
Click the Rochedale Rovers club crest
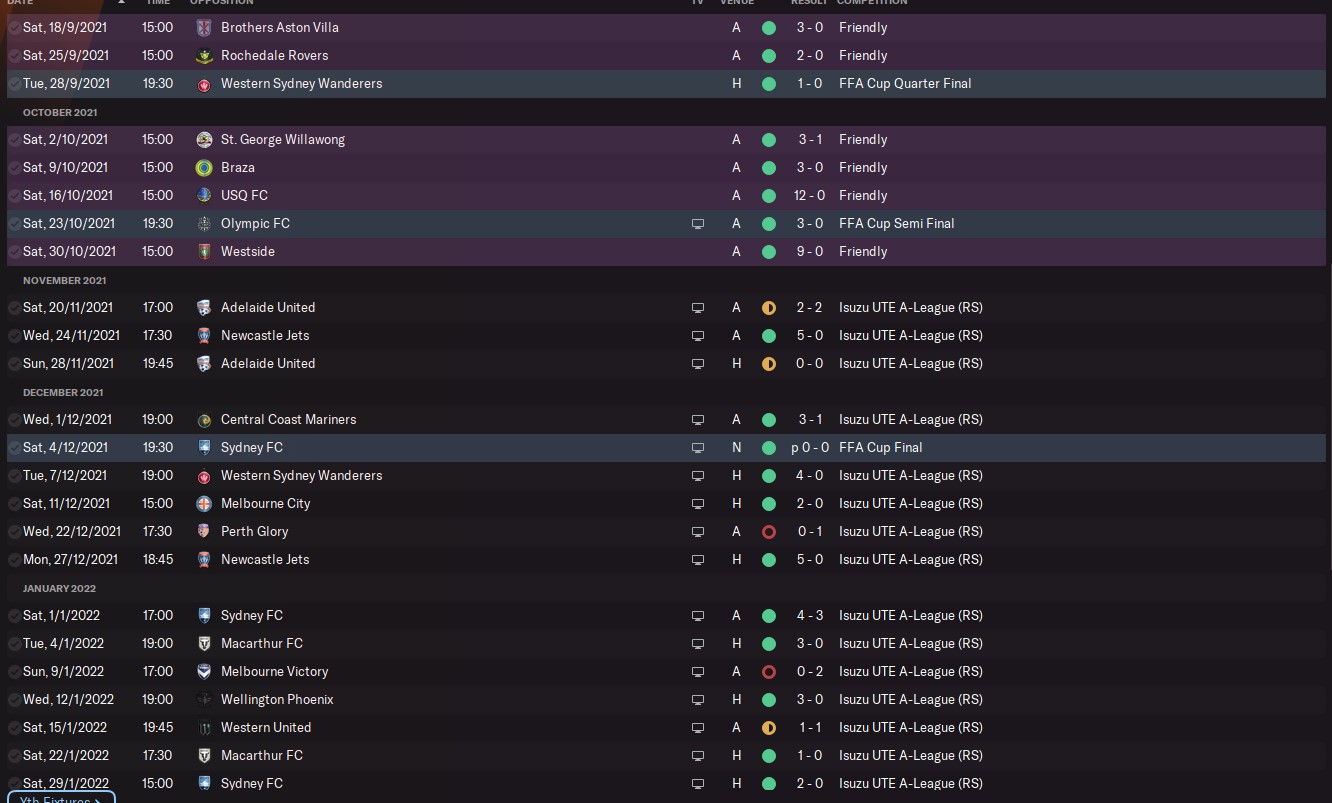tap(204, 55)
